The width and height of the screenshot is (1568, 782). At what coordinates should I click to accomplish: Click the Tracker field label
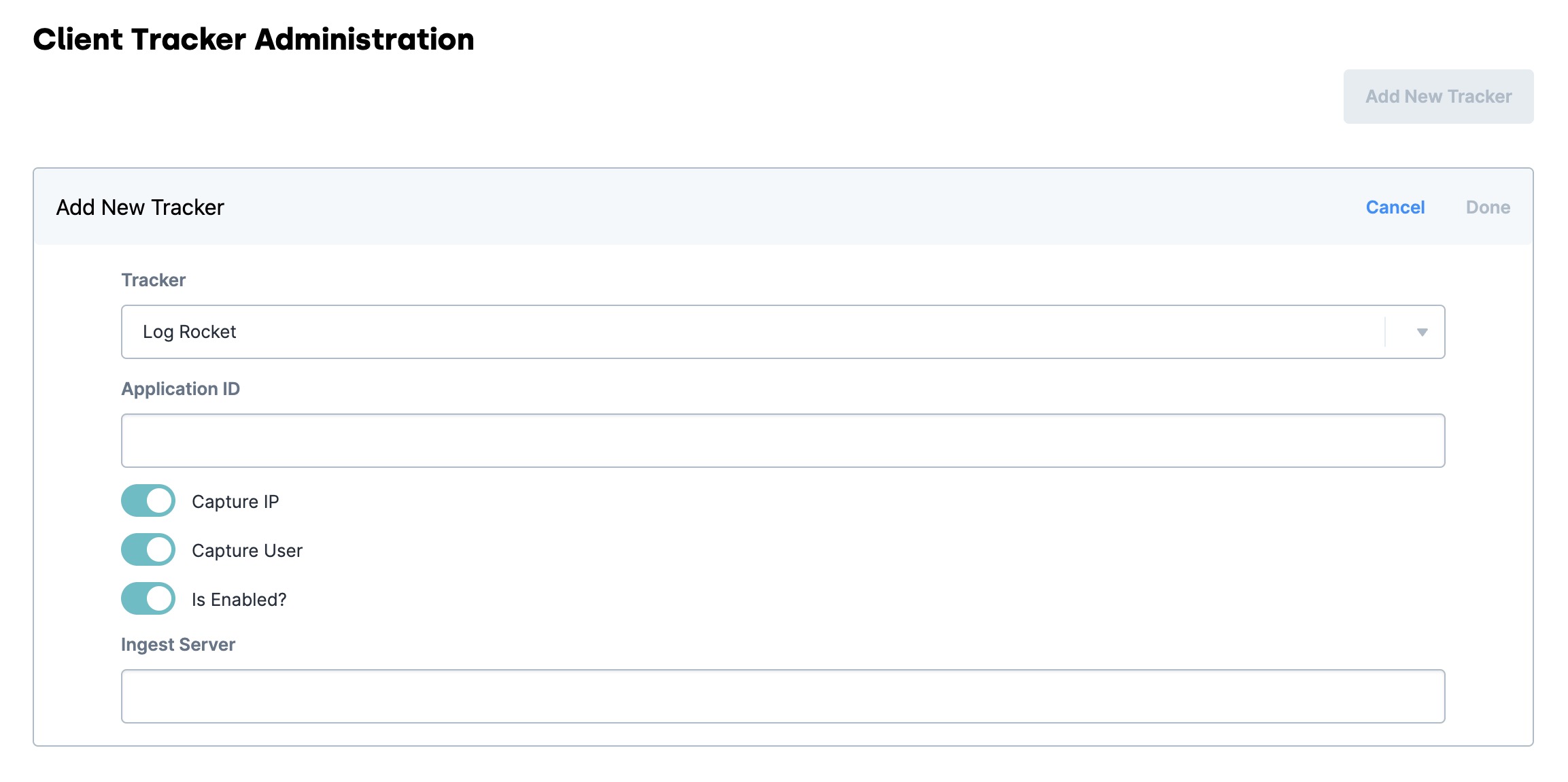tap(153, 280)
